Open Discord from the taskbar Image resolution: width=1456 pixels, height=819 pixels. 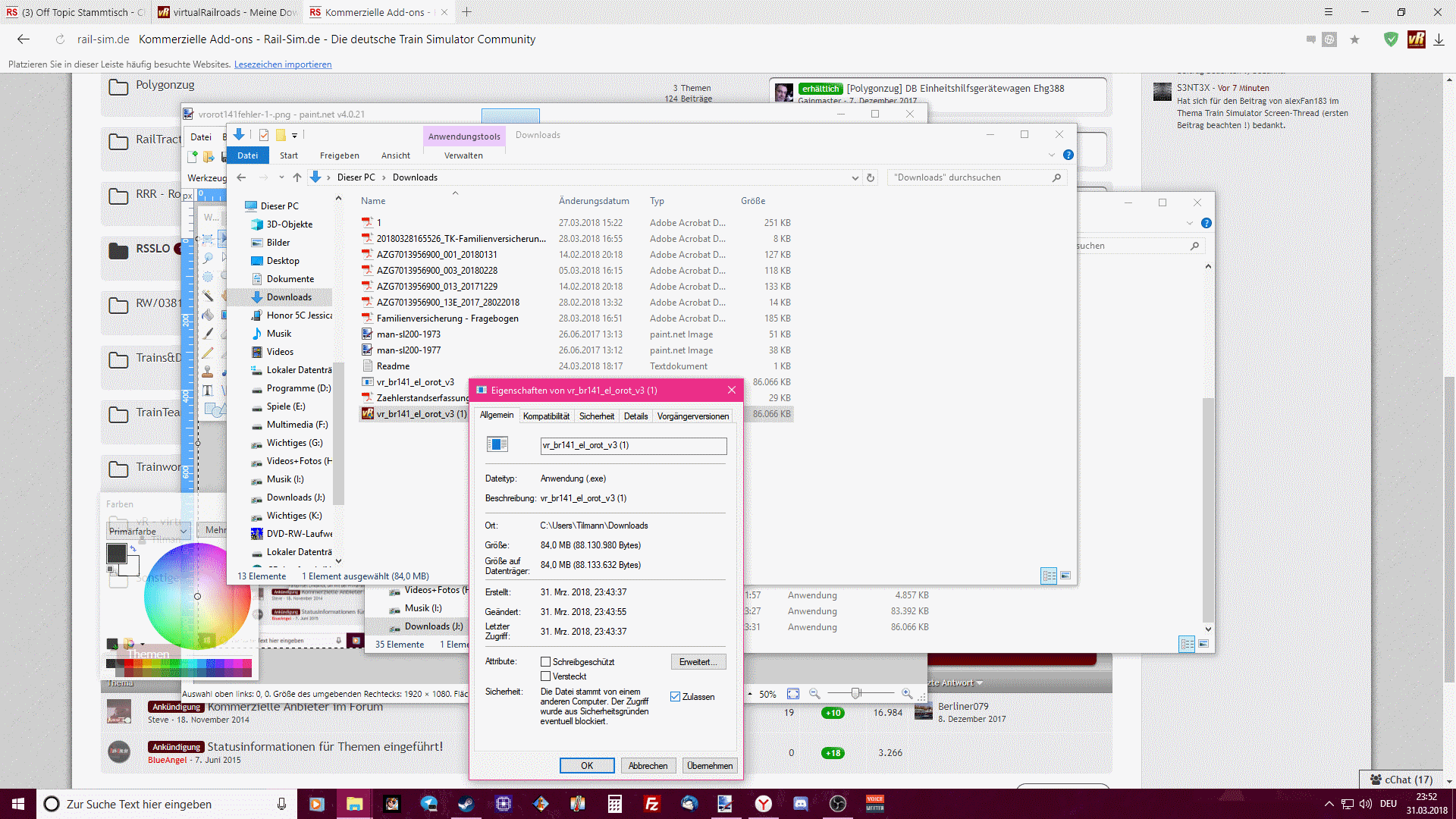coord(800,804)
